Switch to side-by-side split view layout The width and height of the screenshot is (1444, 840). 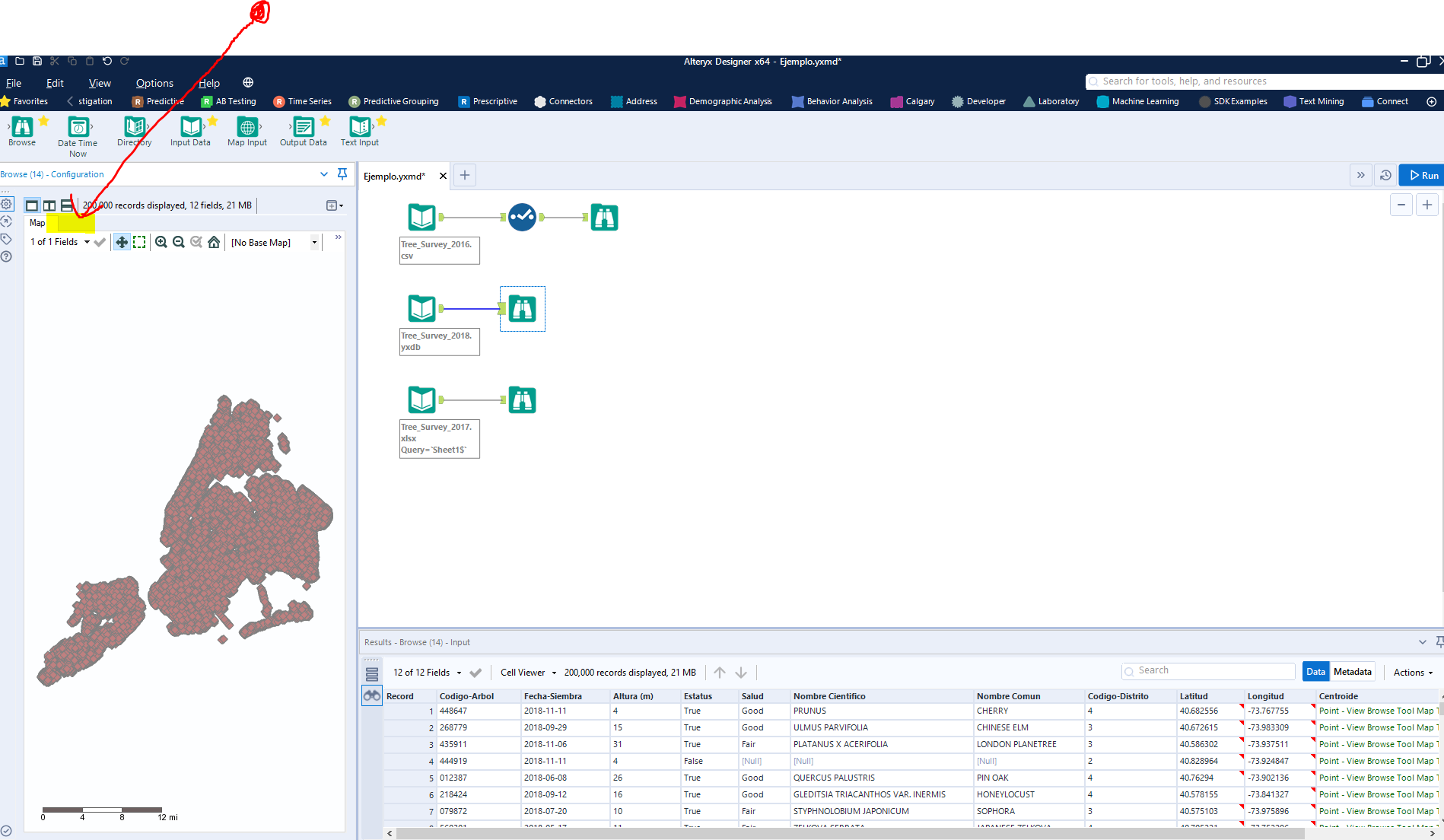[49, 205]
